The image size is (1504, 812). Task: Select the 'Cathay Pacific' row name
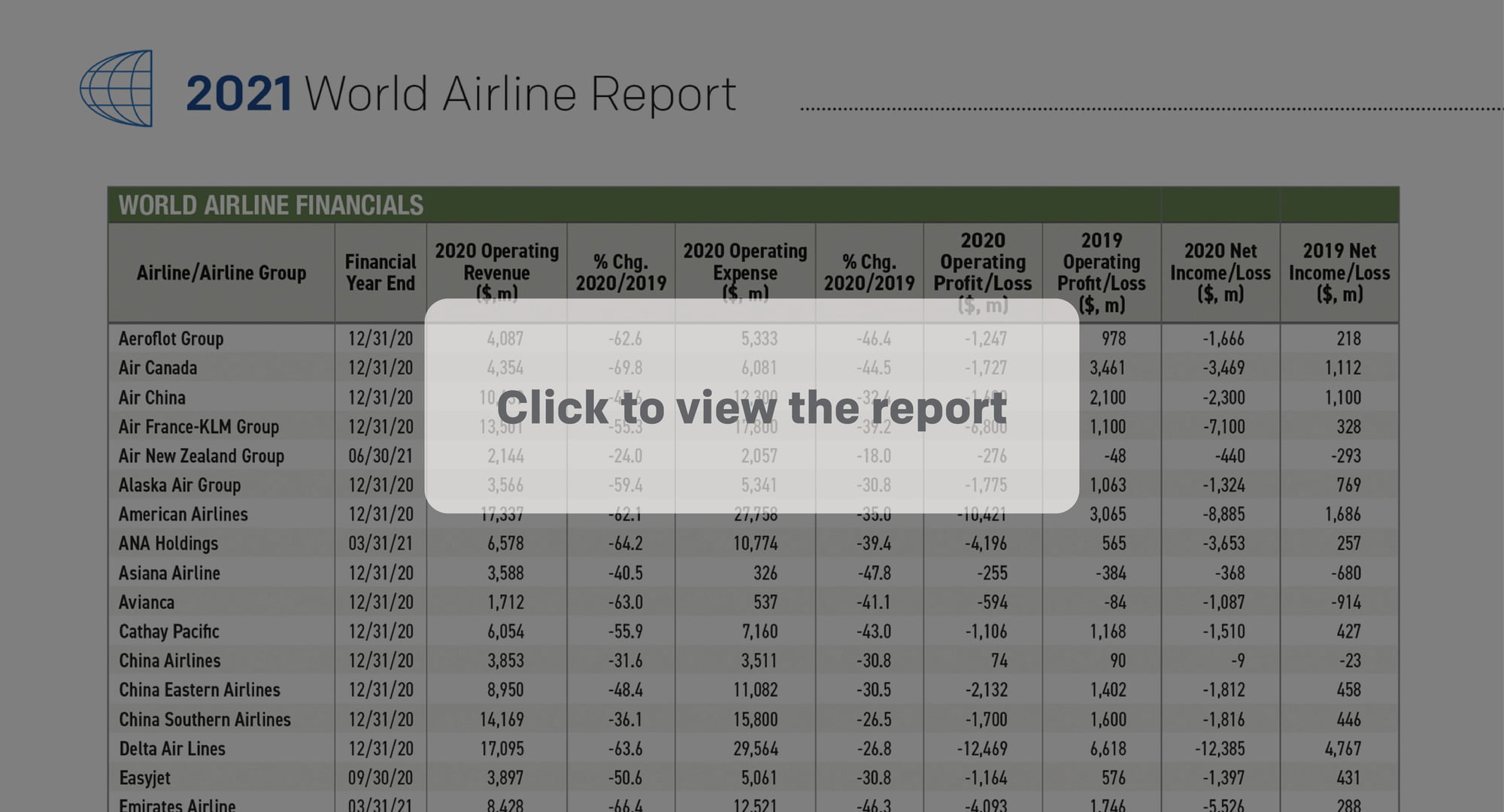(x=169, y=632)
